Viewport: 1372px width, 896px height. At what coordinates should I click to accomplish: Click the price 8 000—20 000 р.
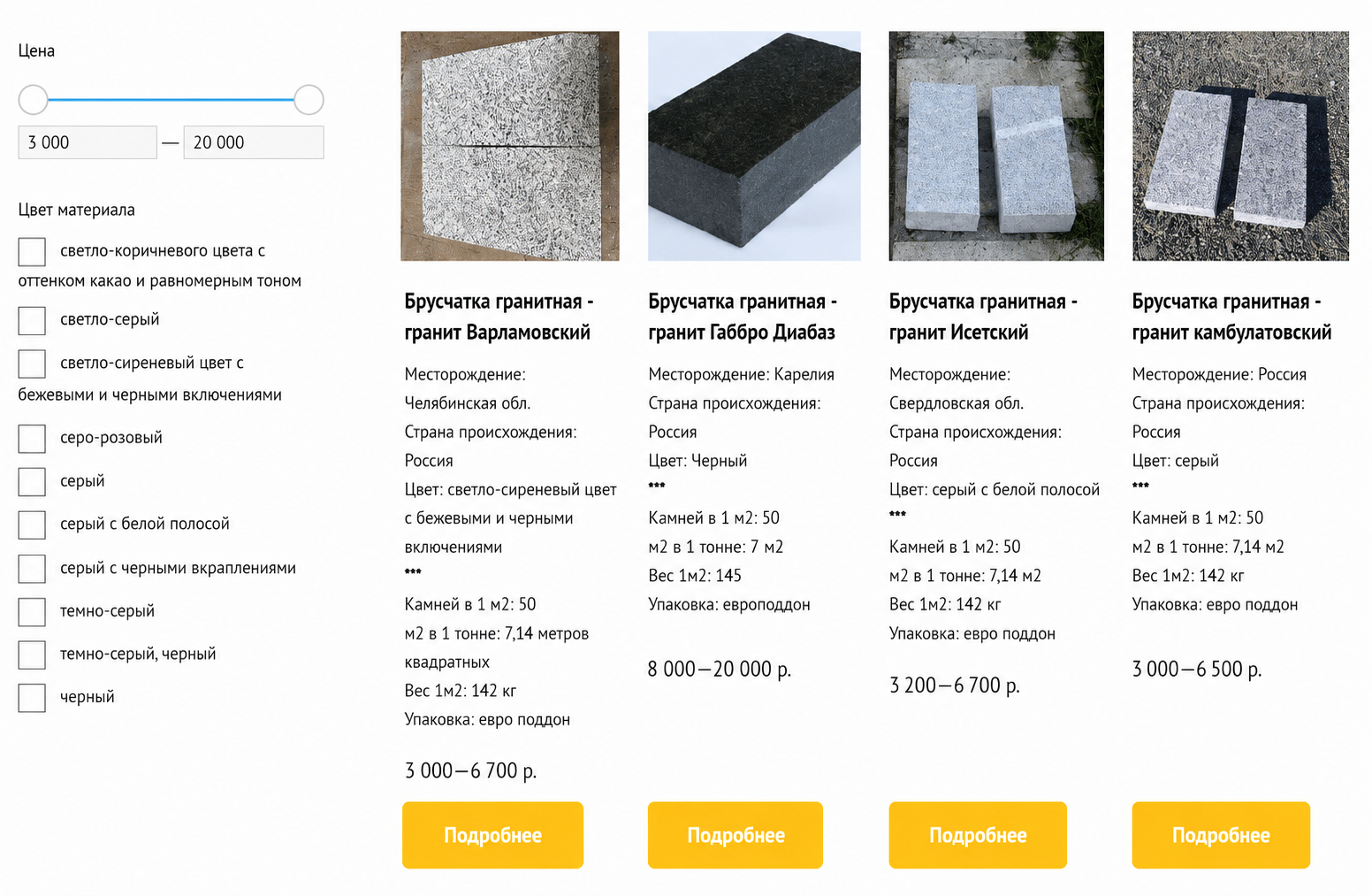pyautogui.click(x=720, y=669)
